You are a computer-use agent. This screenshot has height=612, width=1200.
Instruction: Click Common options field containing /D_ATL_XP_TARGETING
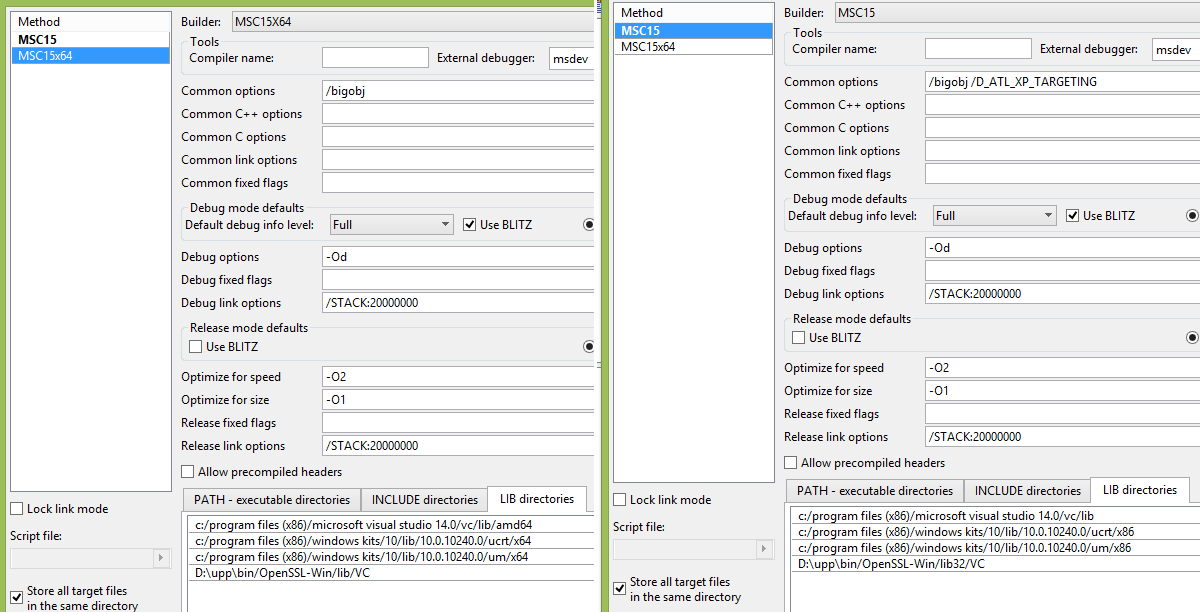tap(1060, 82)
